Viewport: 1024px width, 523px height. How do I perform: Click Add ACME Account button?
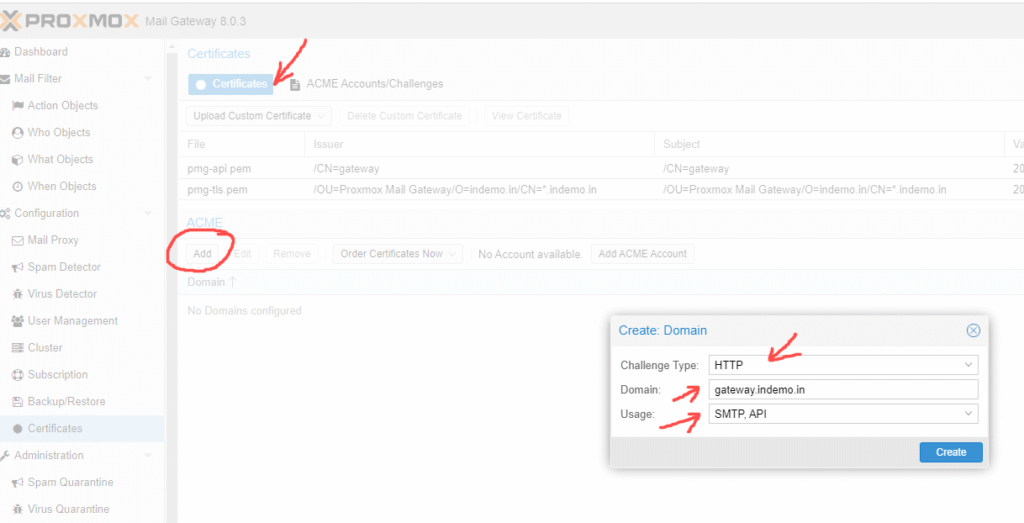(x=643, y=254)
